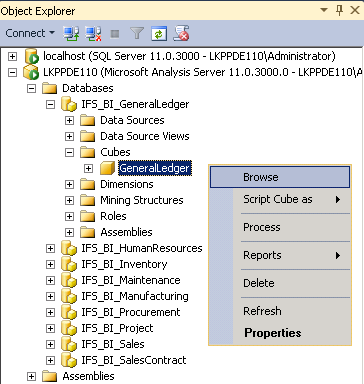This screenshot has height=384, width=364.
Task: Click the Mining Structures folder icon
Action: tap(88, 200)
